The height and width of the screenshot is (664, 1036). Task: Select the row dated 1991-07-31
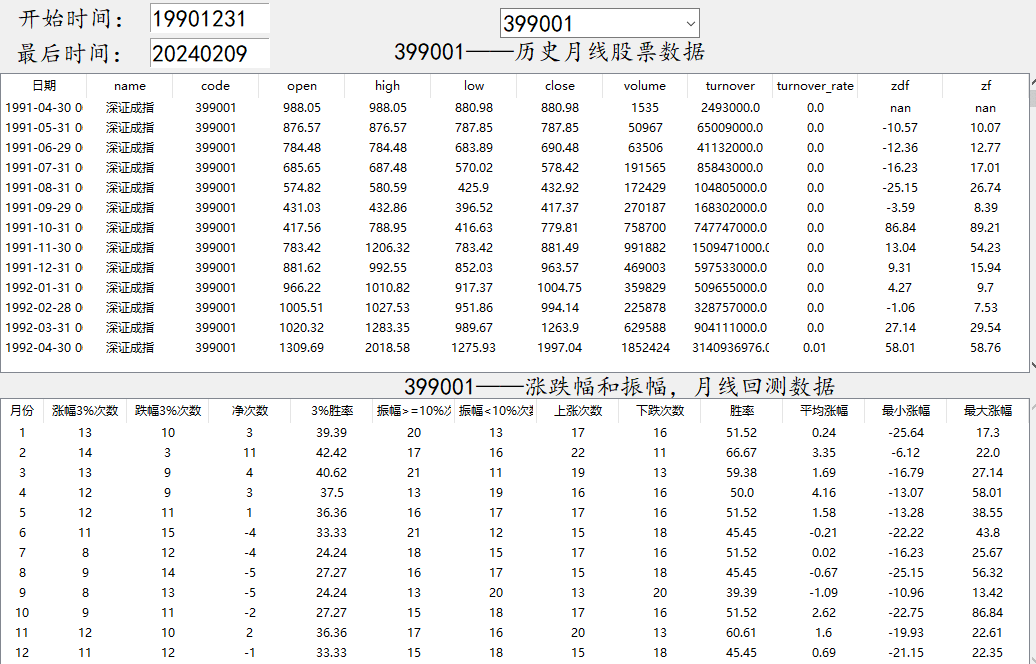coord(515,168)
